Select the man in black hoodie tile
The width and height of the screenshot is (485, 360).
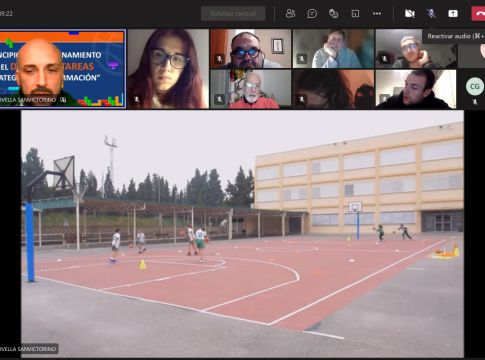(x=416, y=89)
